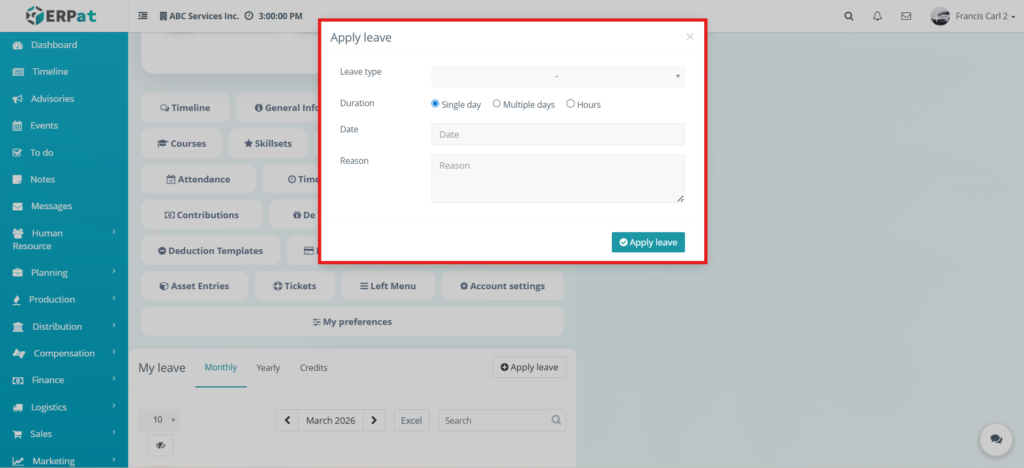The width and height of the screenshot is (1024, 468).
Task: Open the envelope icon in top bar
Action: pyautogui.click(x=906, y=16)
